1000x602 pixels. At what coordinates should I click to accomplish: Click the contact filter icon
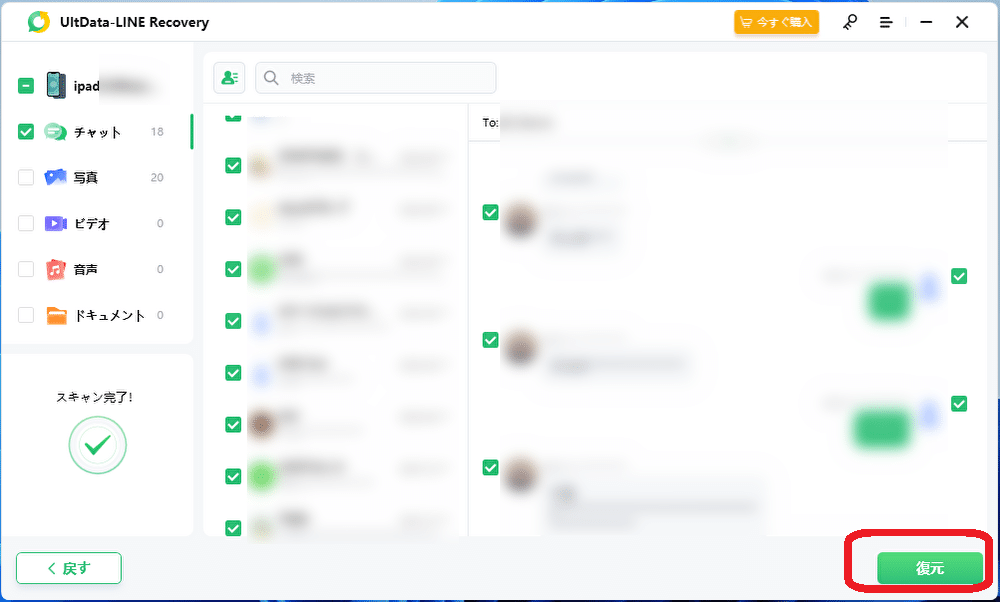tap(229, 78)
